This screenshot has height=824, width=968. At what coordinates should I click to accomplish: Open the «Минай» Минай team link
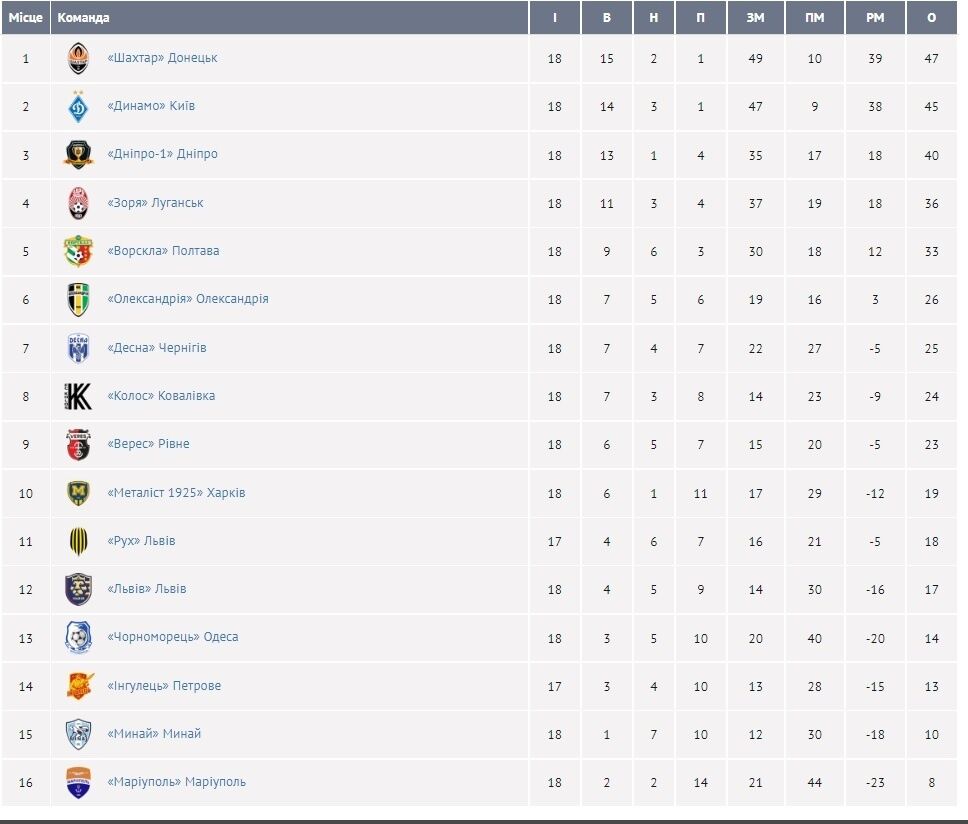coord(154,734)
